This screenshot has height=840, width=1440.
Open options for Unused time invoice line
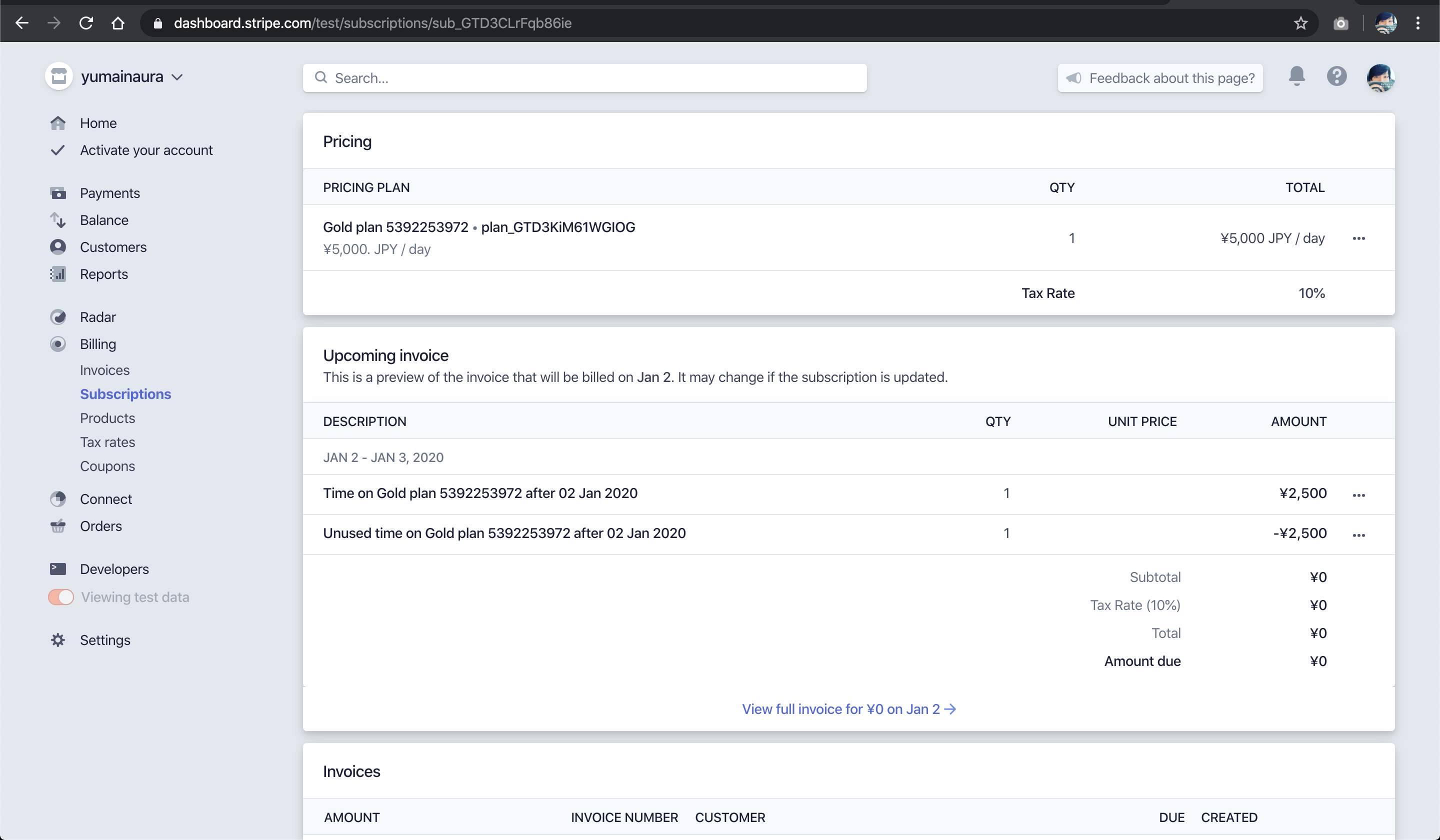1358,535
